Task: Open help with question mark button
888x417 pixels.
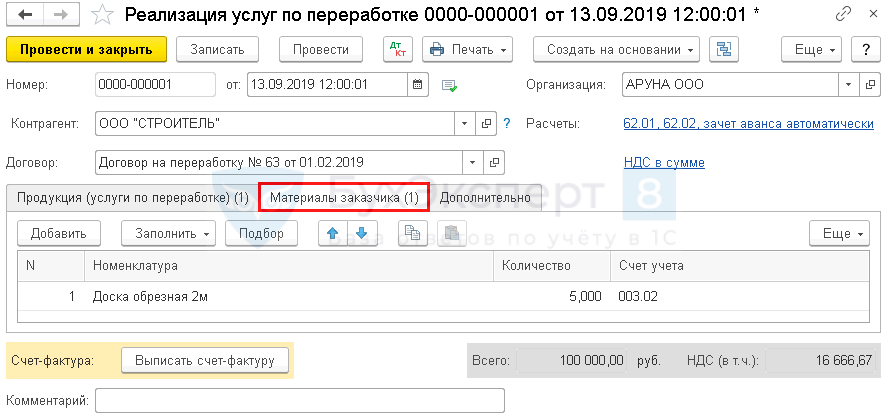Action: pos(863,49)
